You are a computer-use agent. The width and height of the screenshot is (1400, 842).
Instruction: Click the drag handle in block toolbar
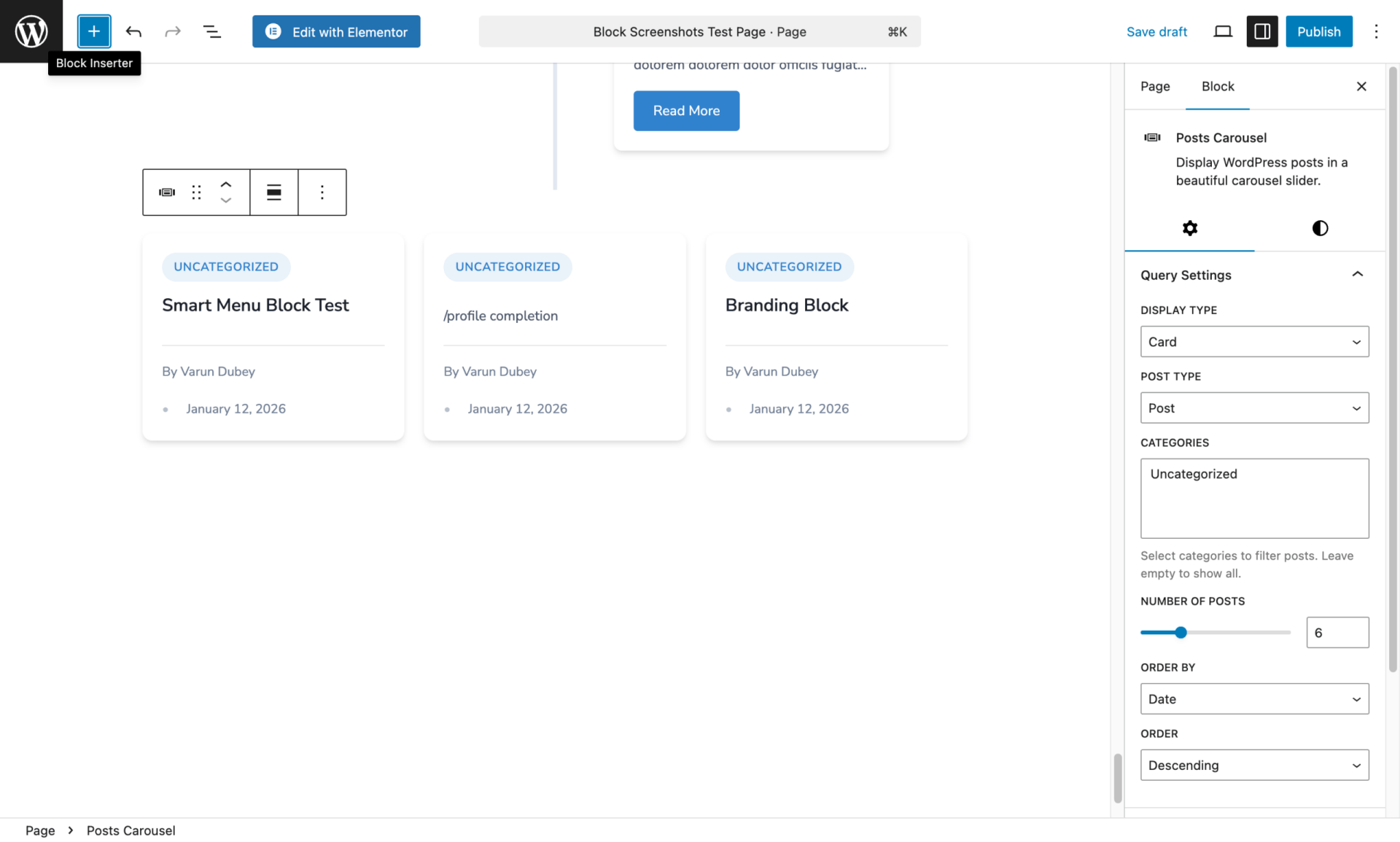click(x=196, y=192)
